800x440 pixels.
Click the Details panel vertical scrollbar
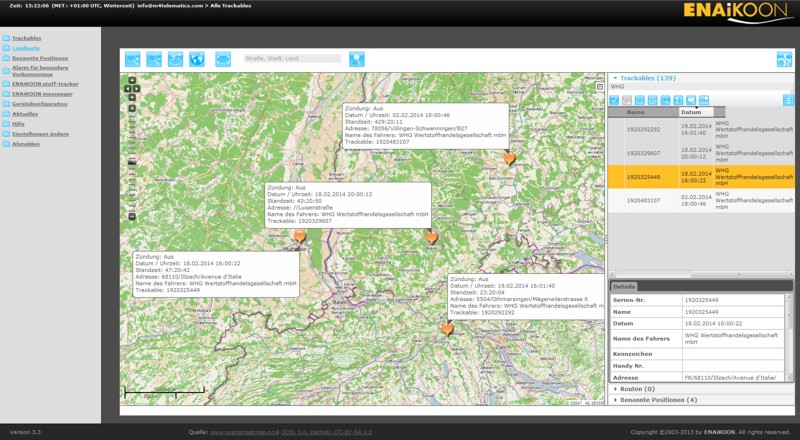pos(789,337)
